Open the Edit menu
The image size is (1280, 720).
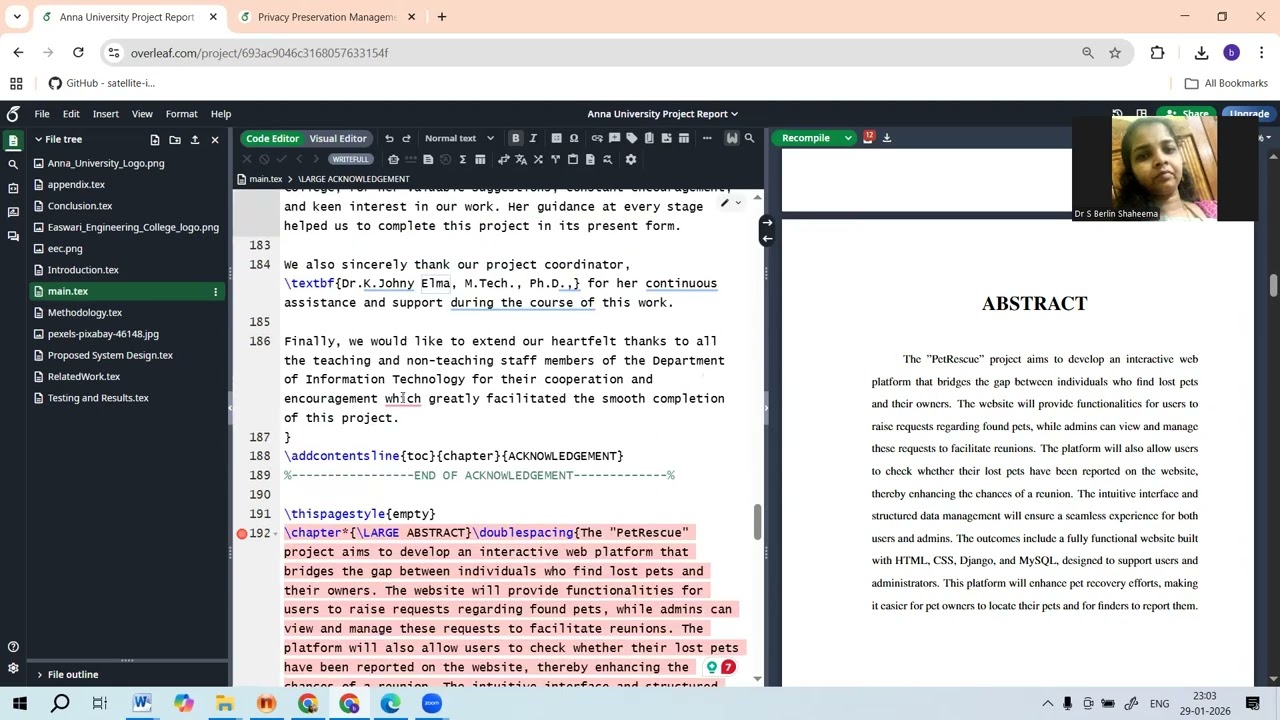[71, 114]
